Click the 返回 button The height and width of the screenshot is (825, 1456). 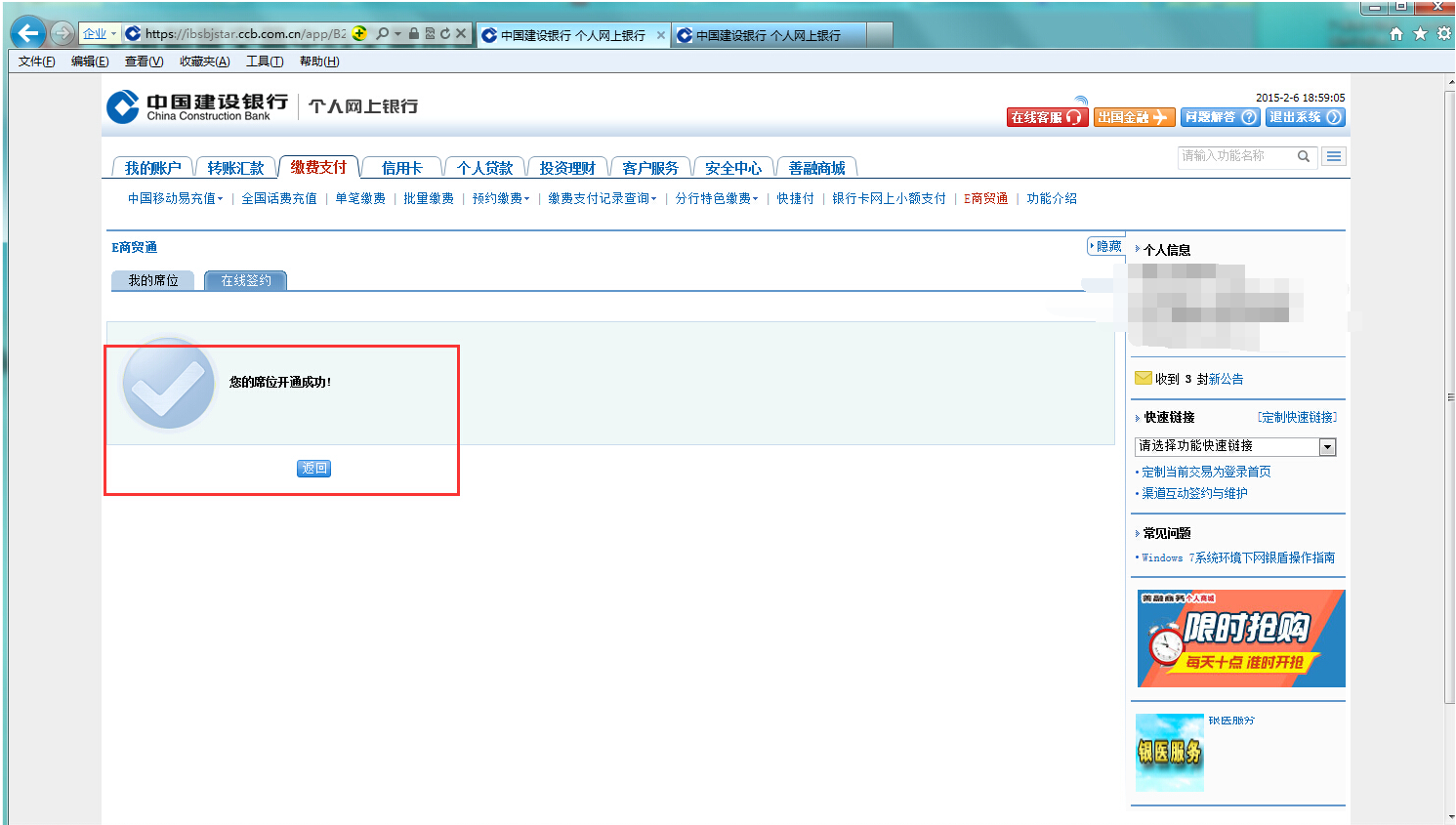(x=313, y=469)
